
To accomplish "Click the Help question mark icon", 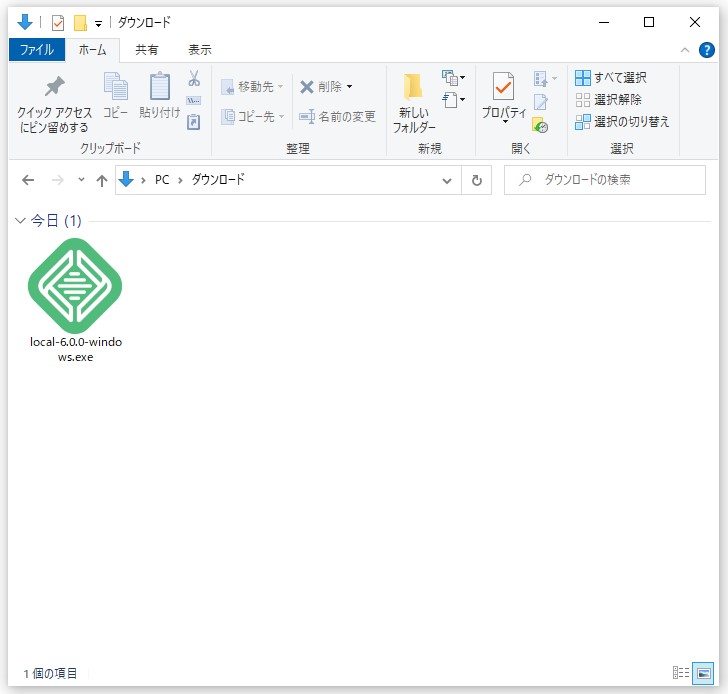I will click(707, 50).
